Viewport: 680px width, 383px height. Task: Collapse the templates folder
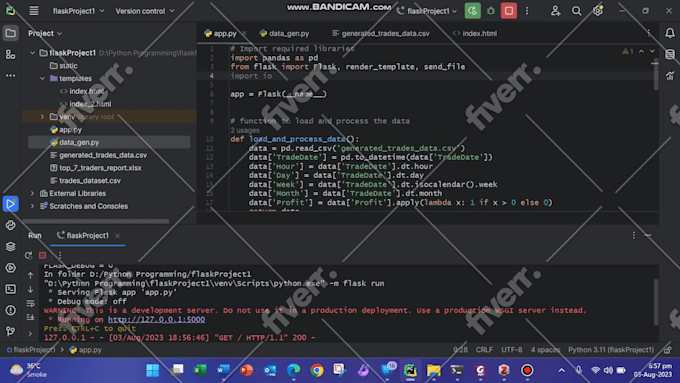42,79
